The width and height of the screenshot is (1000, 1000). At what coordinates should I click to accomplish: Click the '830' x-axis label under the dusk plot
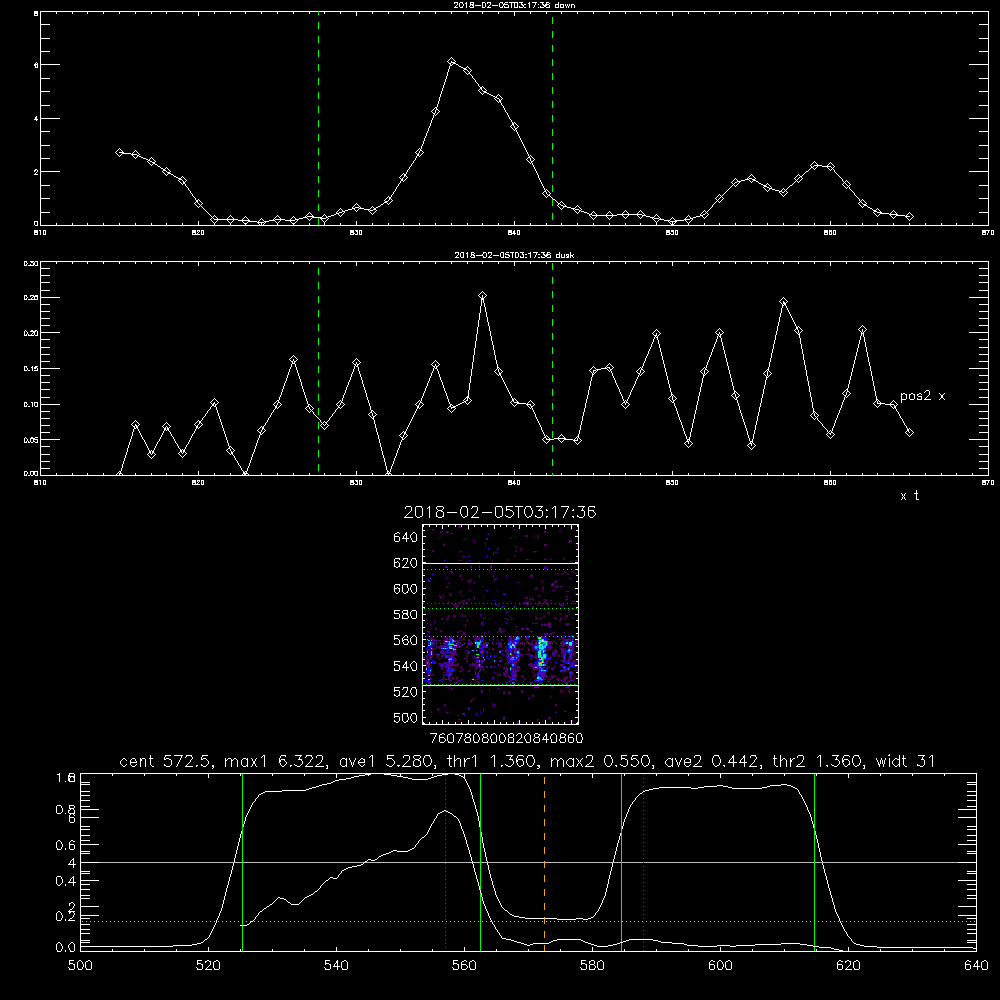(356, 483)
